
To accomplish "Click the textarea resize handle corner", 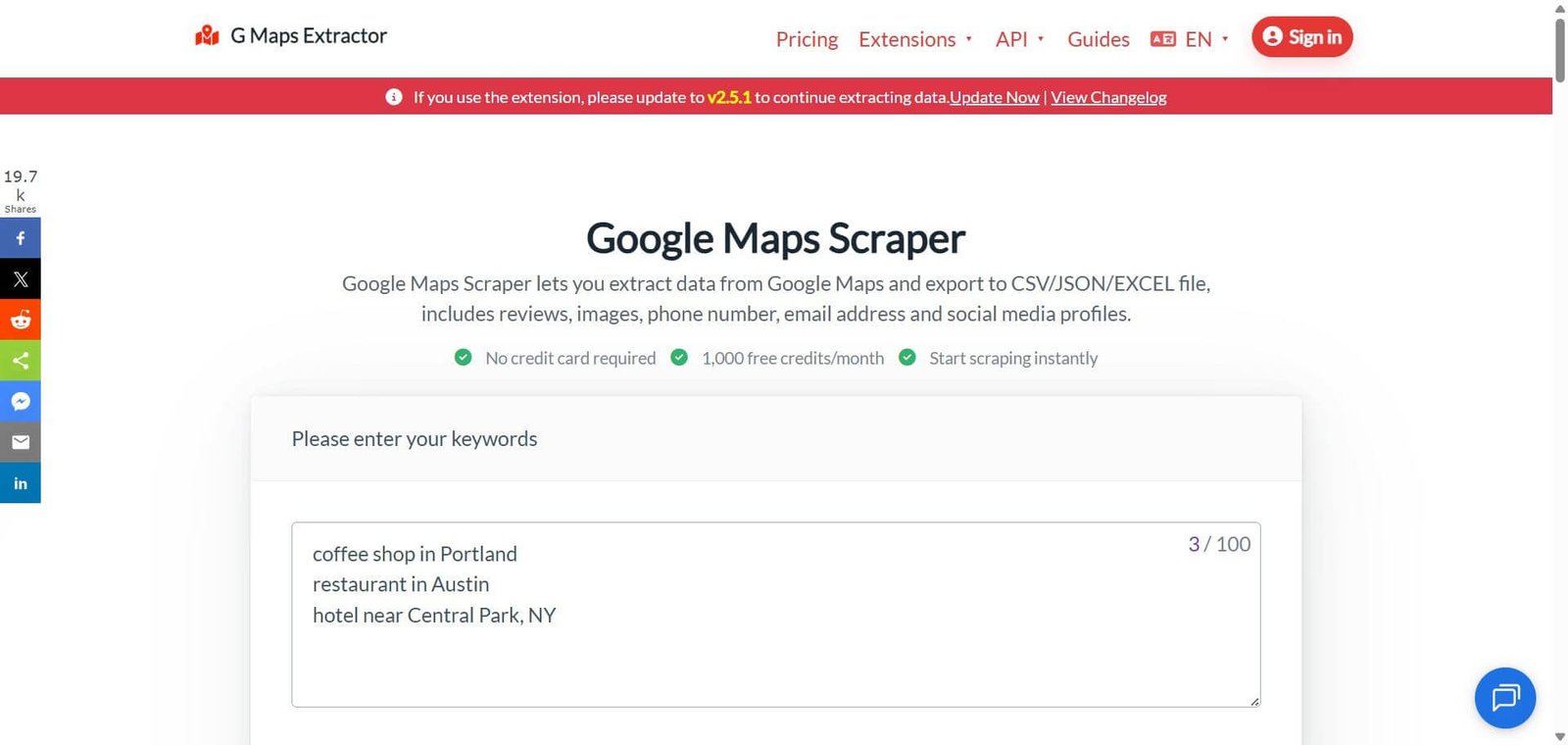I will pos(1254,701).
